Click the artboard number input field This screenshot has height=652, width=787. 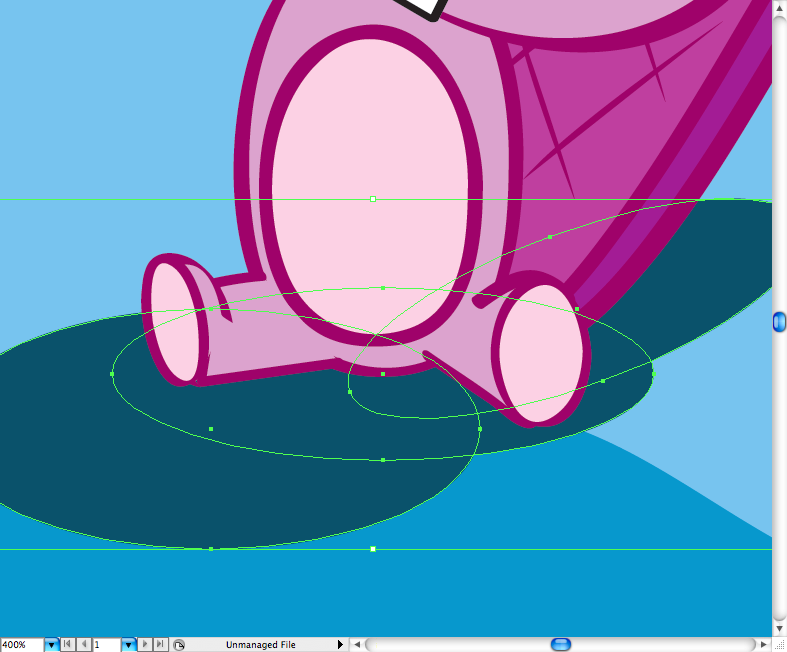[x=106, y=645]
